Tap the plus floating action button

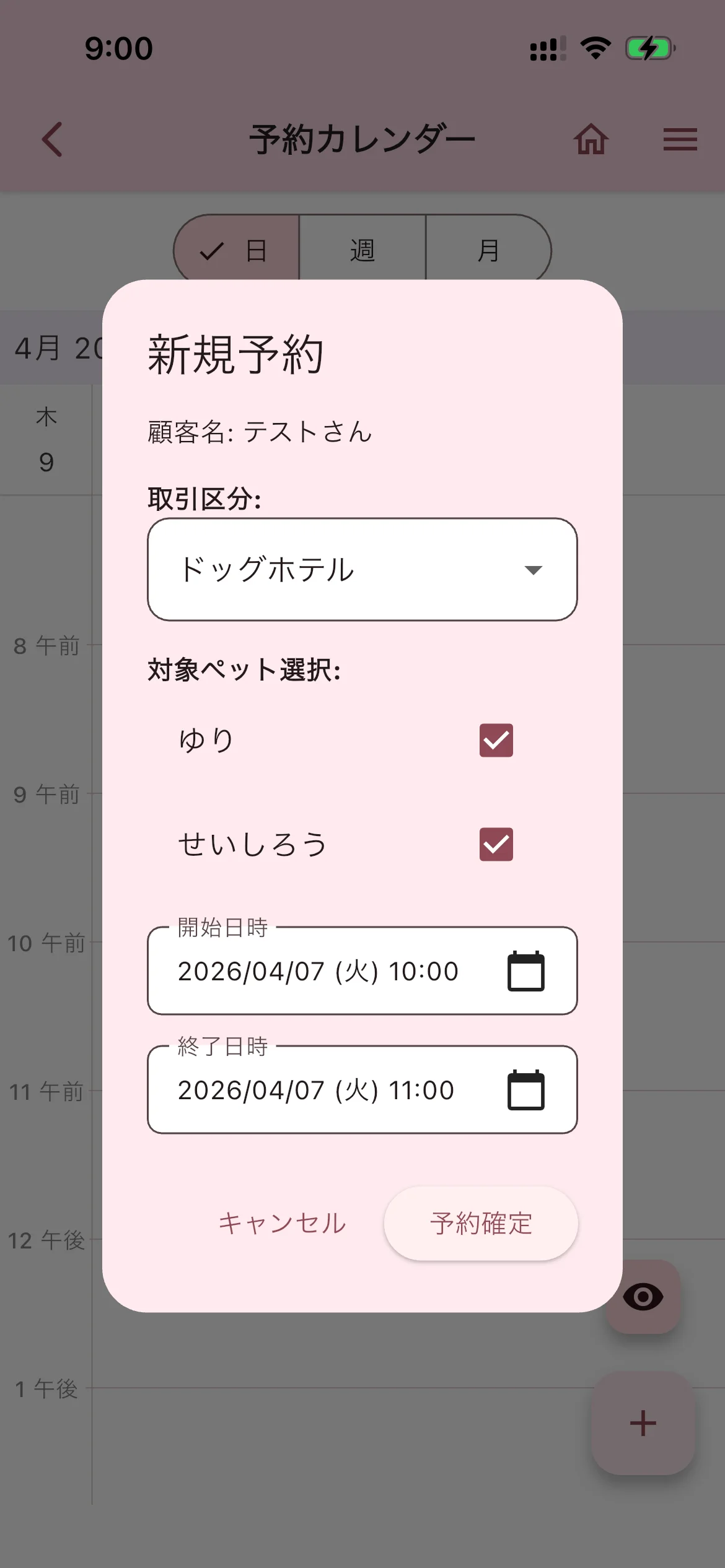(643, 1423)
